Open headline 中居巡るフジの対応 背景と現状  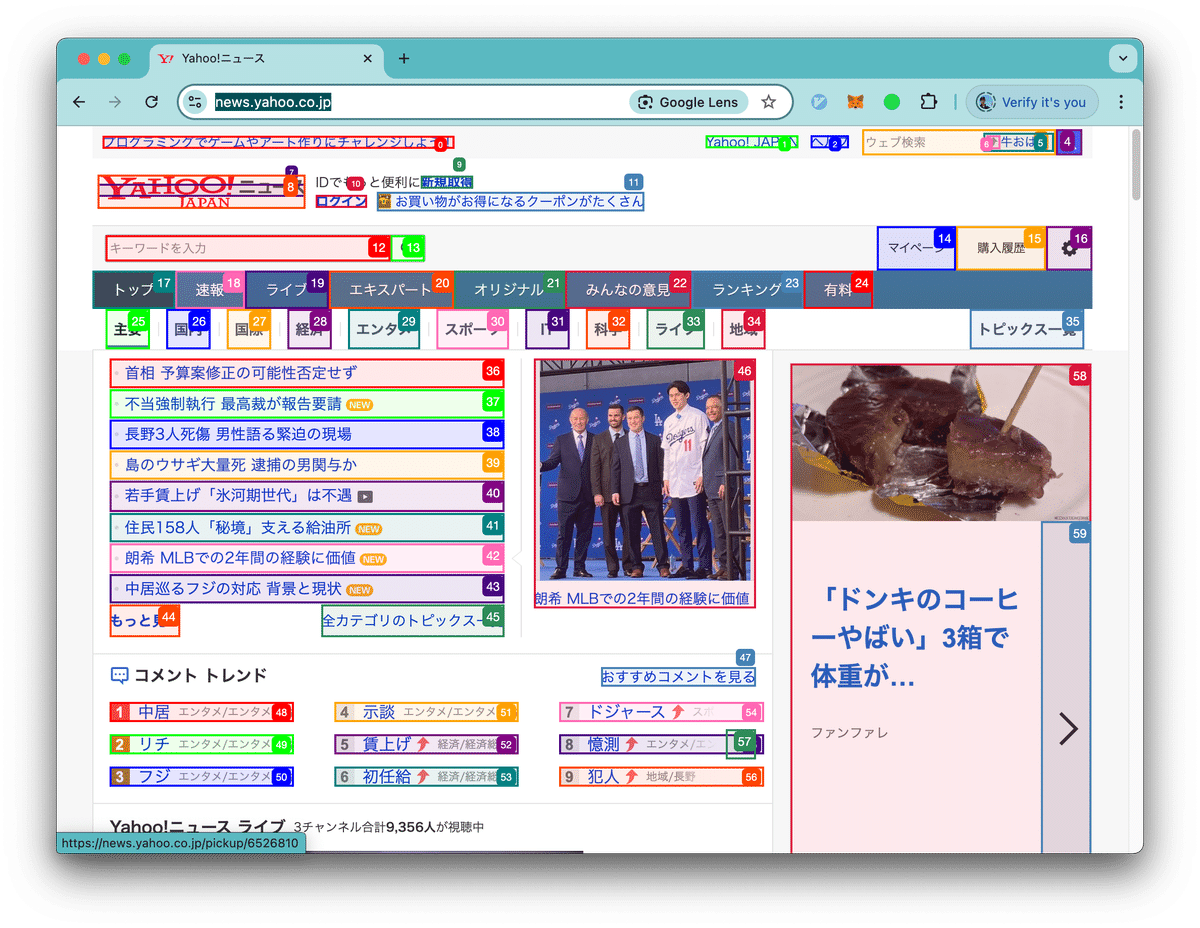(x=307, y=588)
